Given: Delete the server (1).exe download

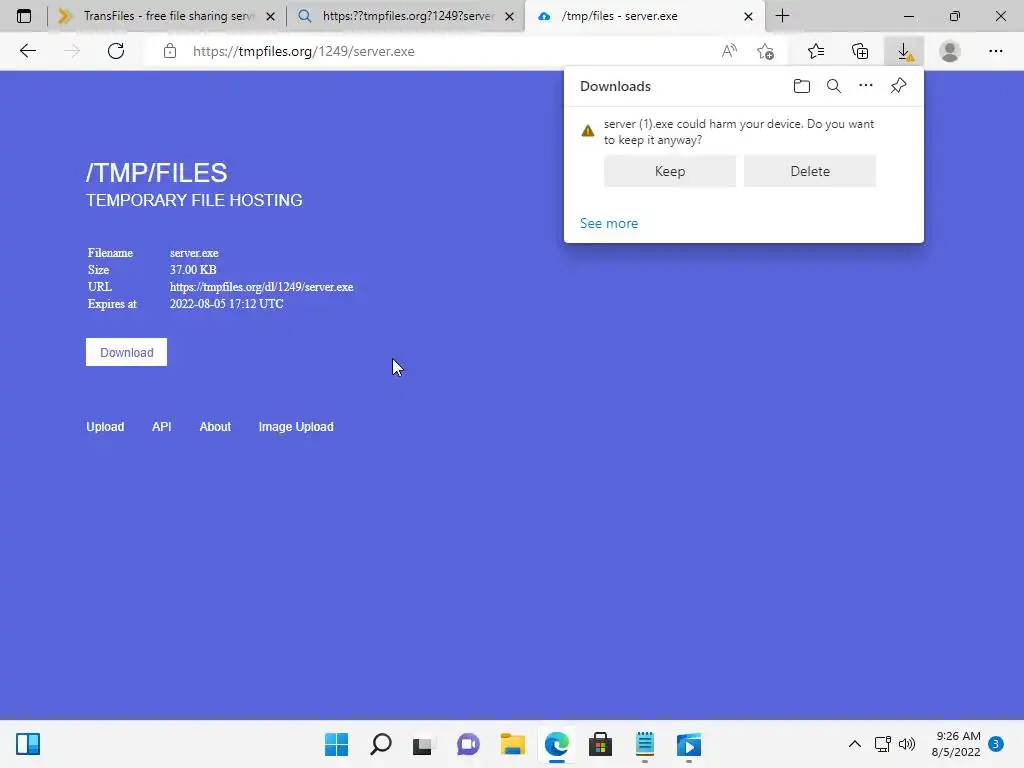Looking at the screenshot, I should [810, 171].
